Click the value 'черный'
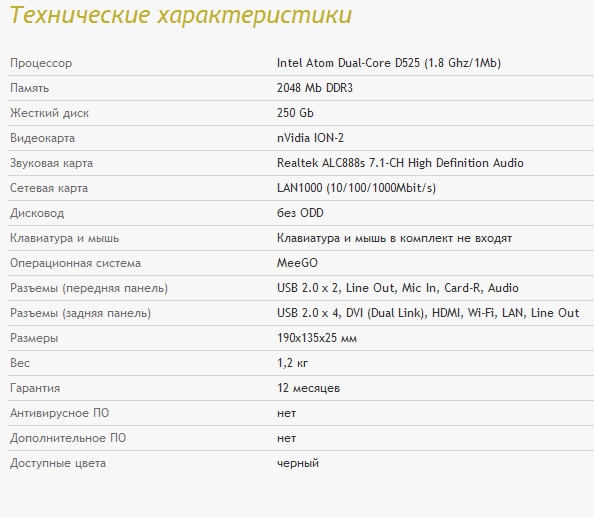 click(x=298, y=463)
